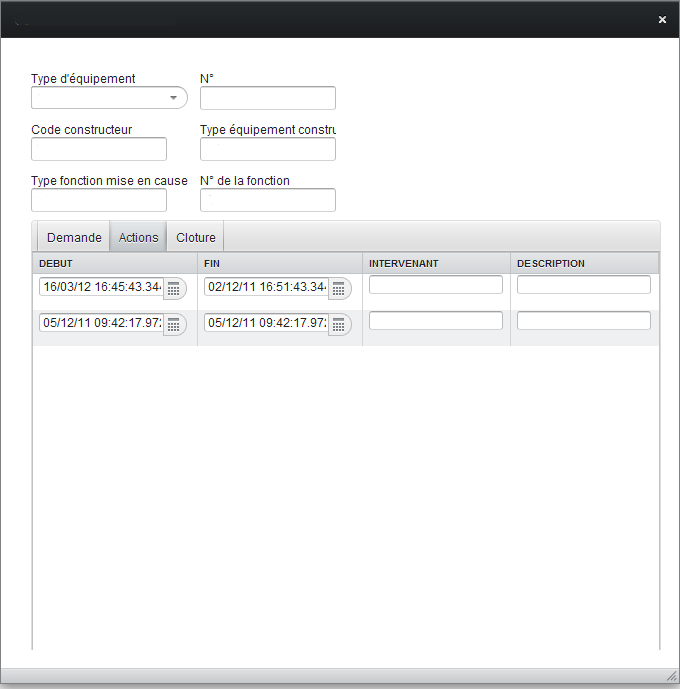Select the Actions tab

click(138, 238)
